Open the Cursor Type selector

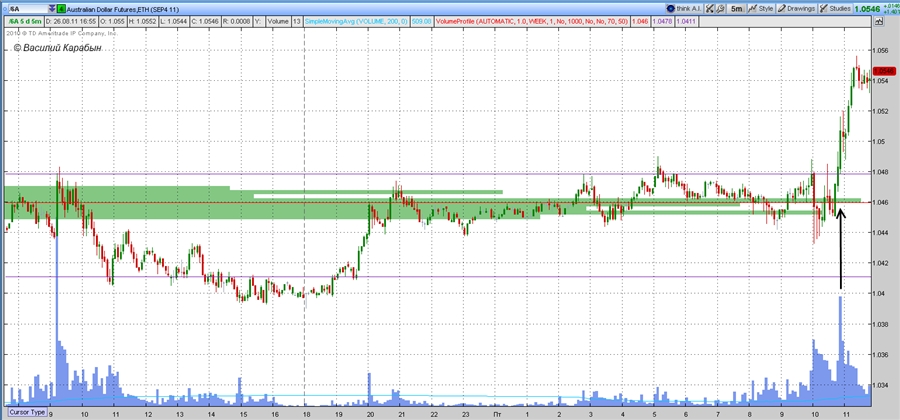pos(26,412)
